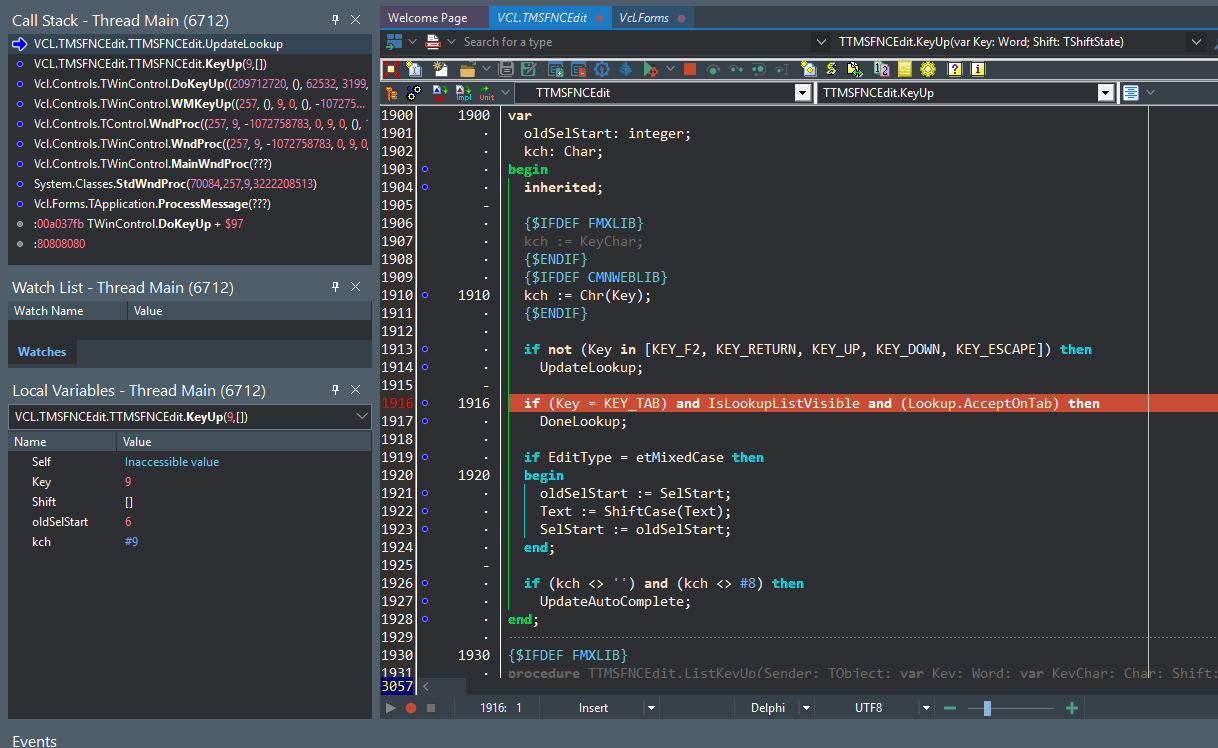
Task: Click the 'Unit' navigation icon
Action: click(487, 92)
